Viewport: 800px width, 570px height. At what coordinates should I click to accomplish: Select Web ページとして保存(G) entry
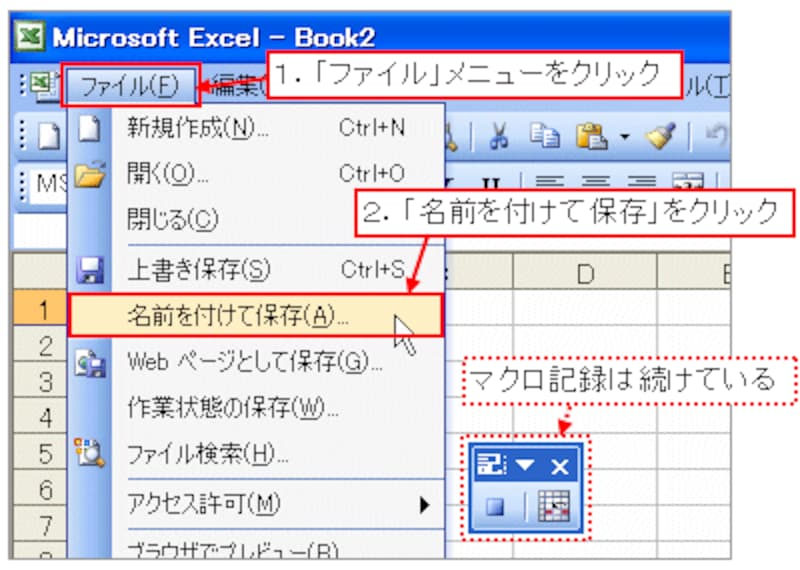pos(256,362)
